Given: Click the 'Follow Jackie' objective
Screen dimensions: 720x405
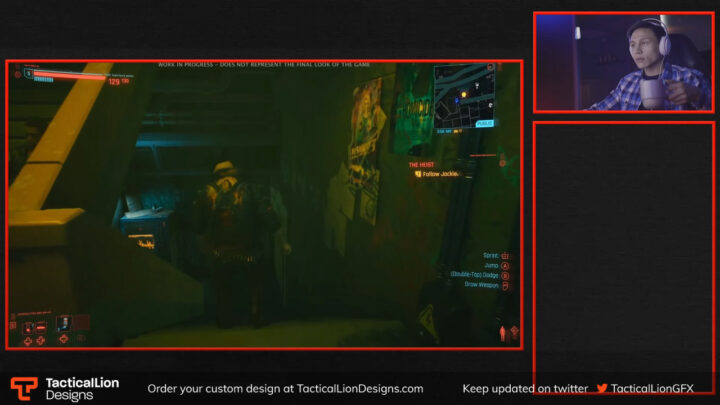Looking at the screenshot, I should click(x=437, y=174).
